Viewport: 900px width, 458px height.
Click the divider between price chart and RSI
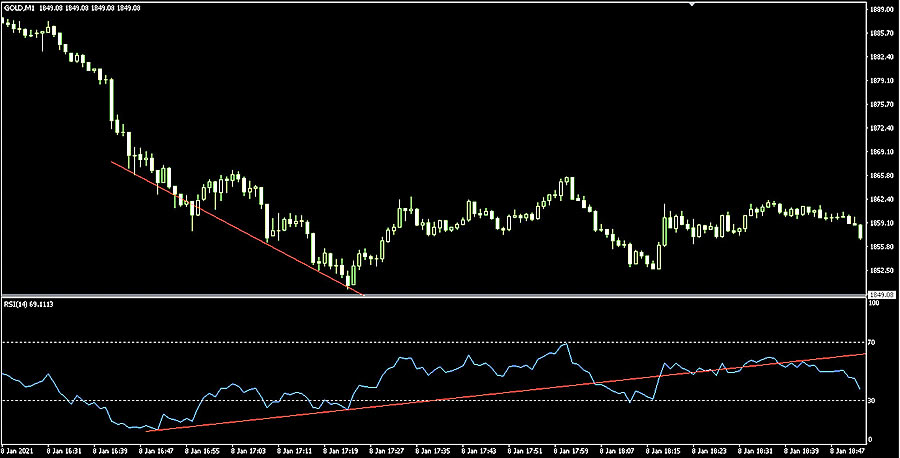pyautogui.click(x=430, y=297)
